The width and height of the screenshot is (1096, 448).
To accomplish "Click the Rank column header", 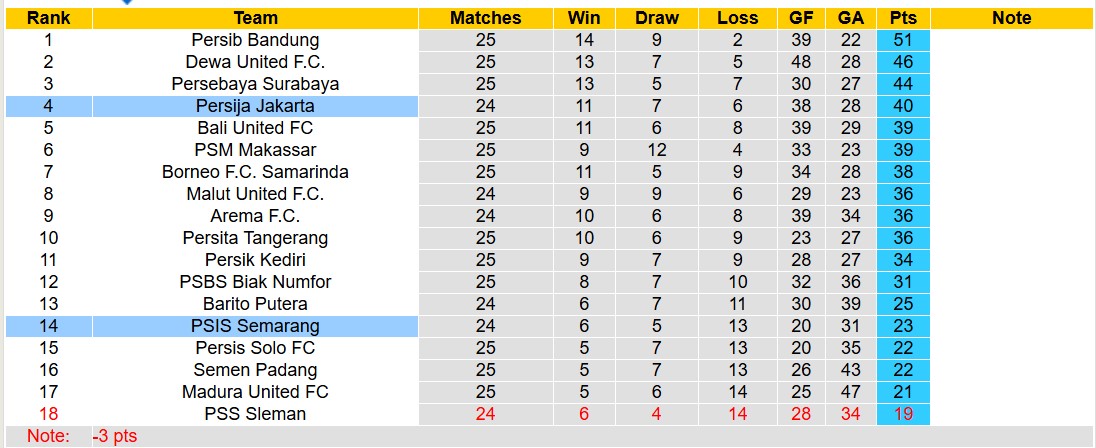I will pyautogui.click(x=48, y=18).
